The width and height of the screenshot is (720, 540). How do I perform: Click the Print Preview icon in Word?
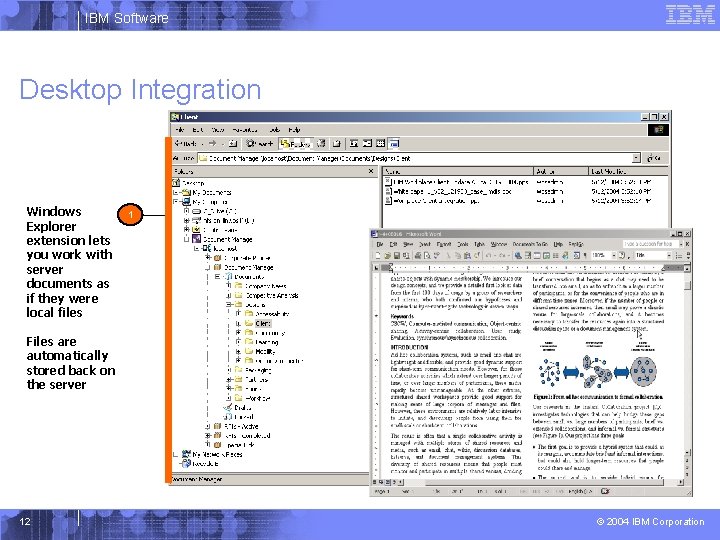click(x=427, y=255)
